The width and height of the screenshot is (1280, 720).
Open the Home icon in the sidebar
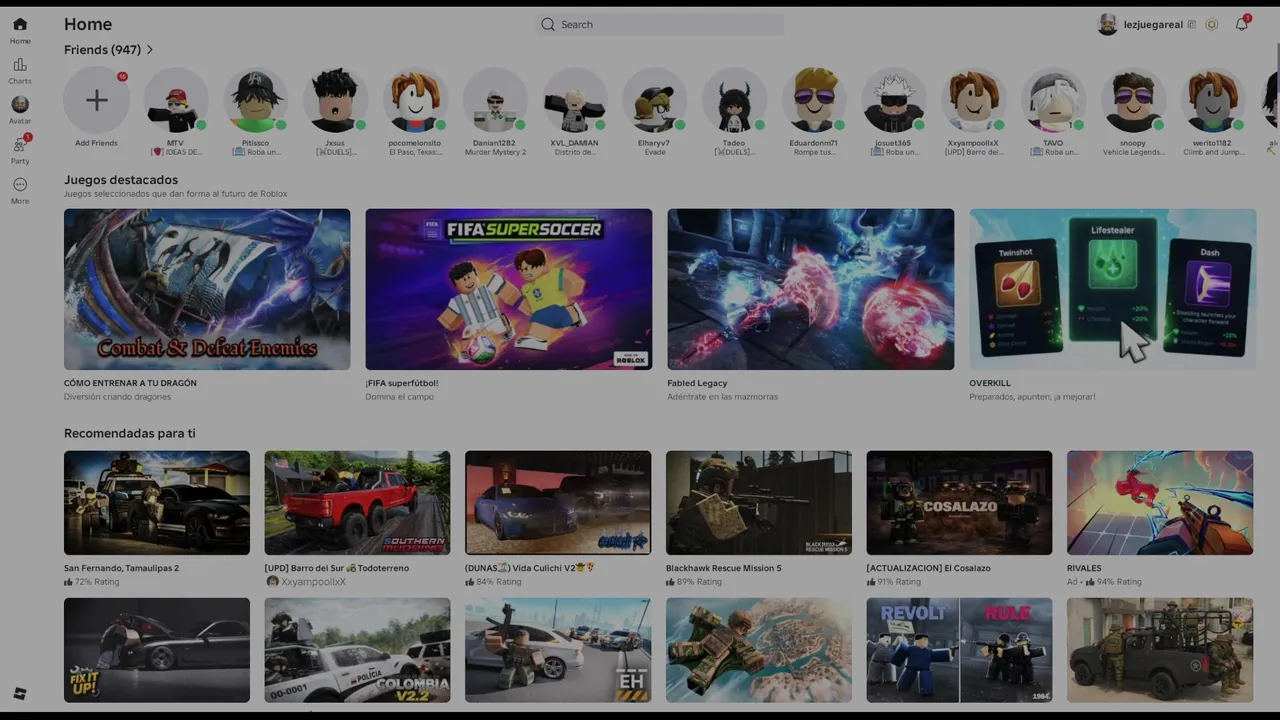20,25
